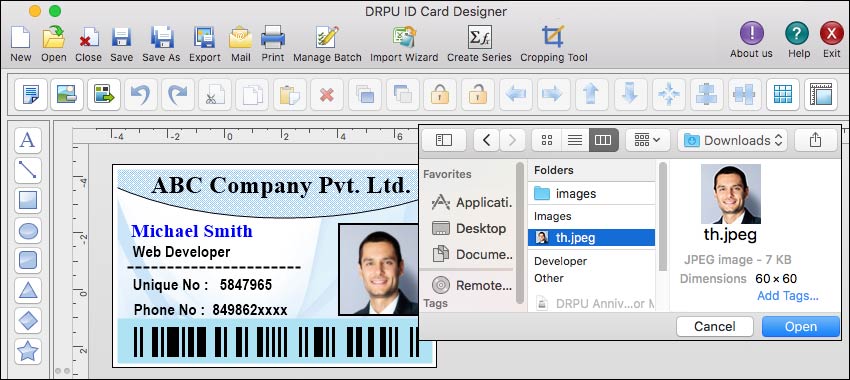Click the Add Tags link
850x380 pixels.
tap(788, 296)
